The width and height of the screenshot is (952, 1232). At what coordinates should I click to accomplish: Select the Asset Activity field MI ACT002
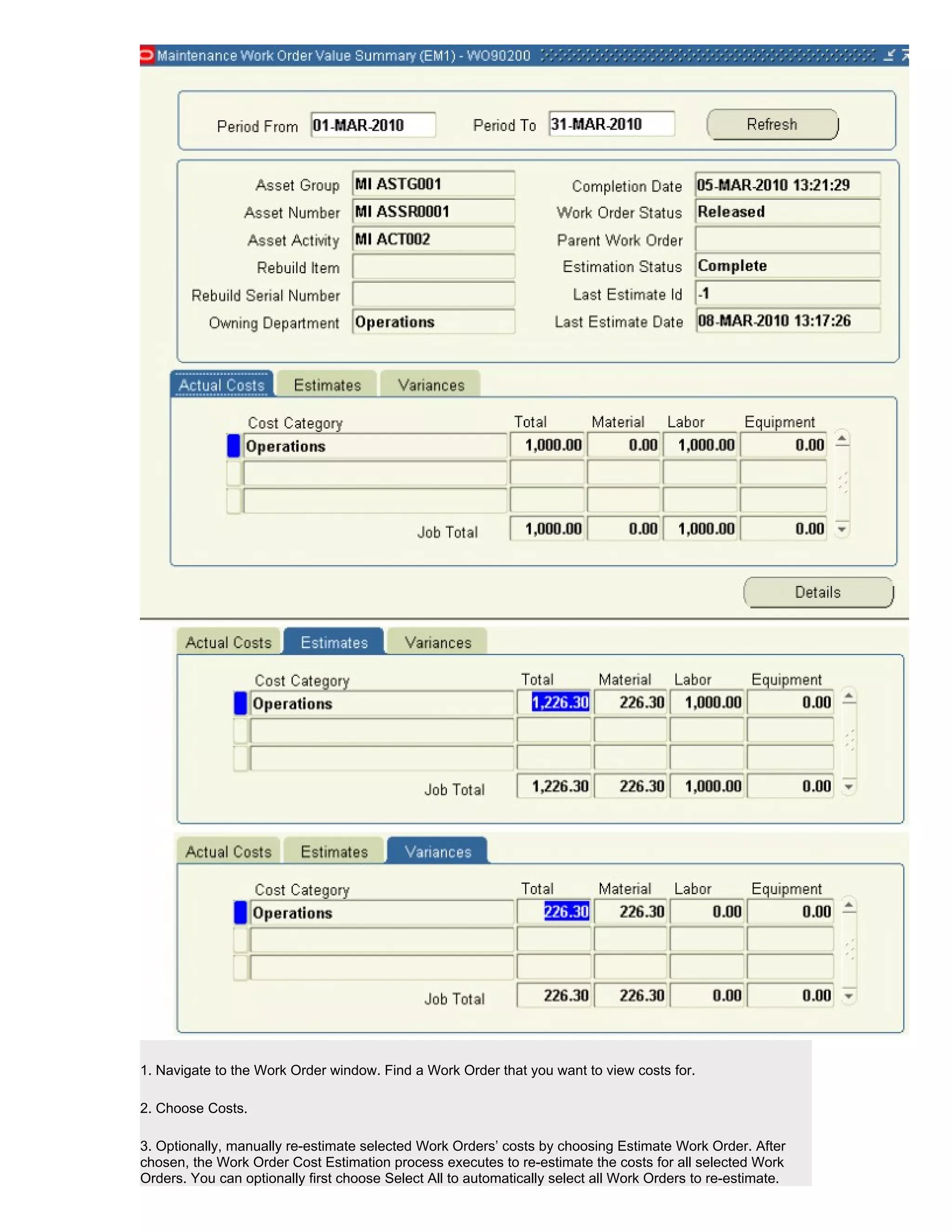(433, 239)
